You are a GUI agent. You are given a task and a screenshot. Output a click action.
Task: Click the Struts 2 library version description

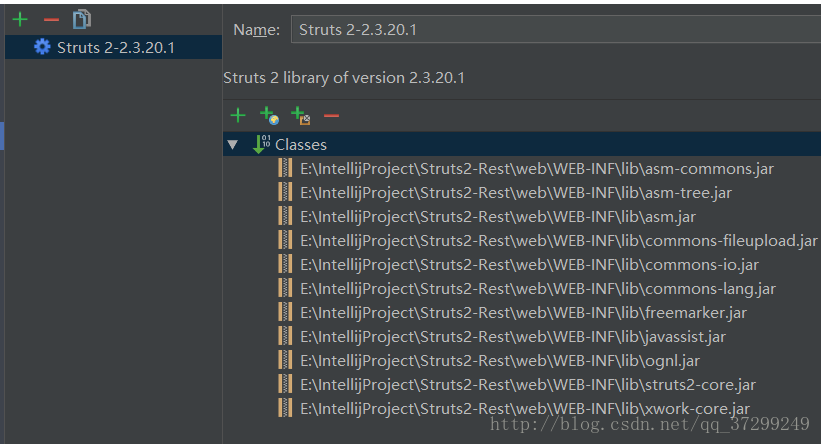point(344,78)
